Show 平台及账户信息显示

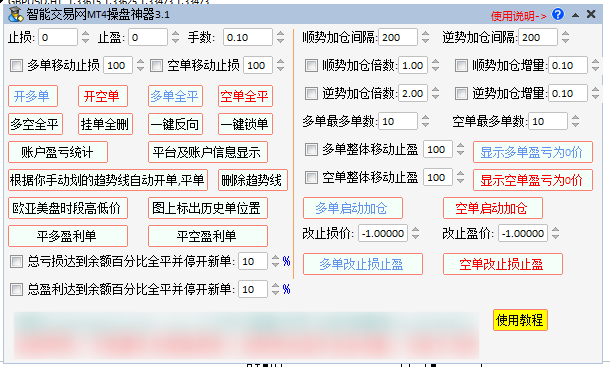tap(208, 152)
